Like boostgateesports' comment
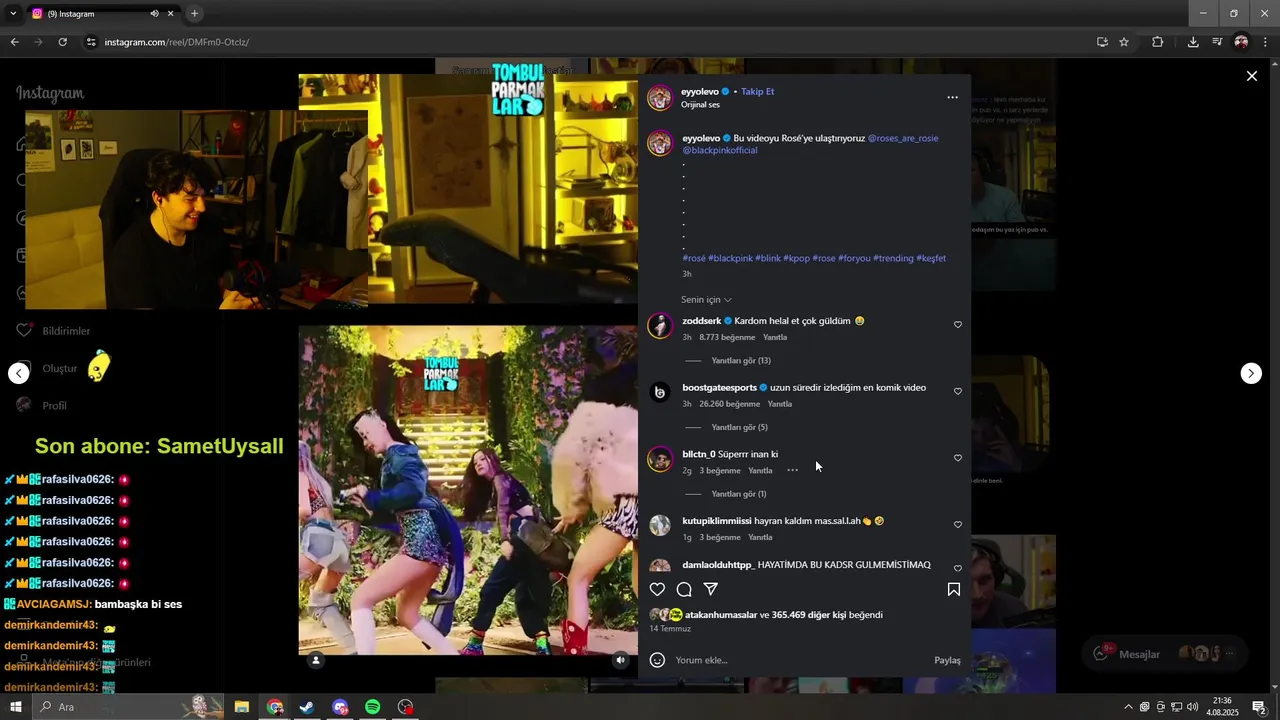Image resolution: width=1280 pixels, height=720 pixels. (957, 392)
